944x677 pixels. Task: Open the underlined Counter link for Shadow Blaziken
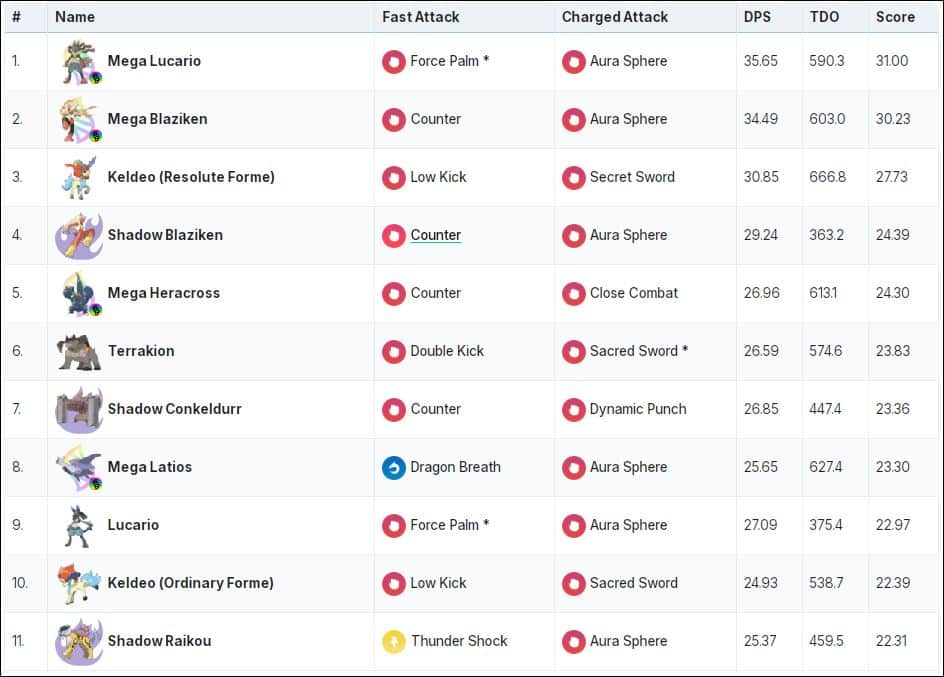[436, 235]
